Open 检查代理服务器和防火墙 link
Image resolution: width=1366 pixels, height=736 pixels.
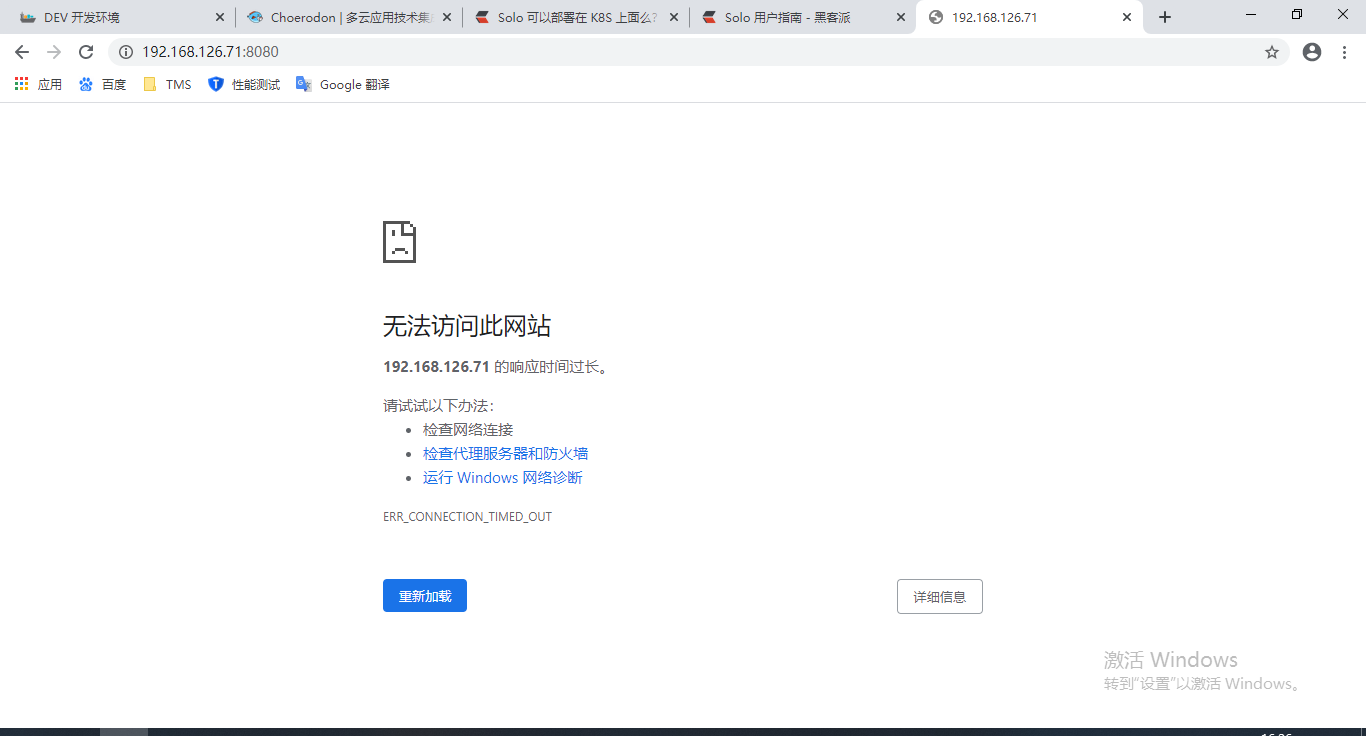[x=505, y=454]
